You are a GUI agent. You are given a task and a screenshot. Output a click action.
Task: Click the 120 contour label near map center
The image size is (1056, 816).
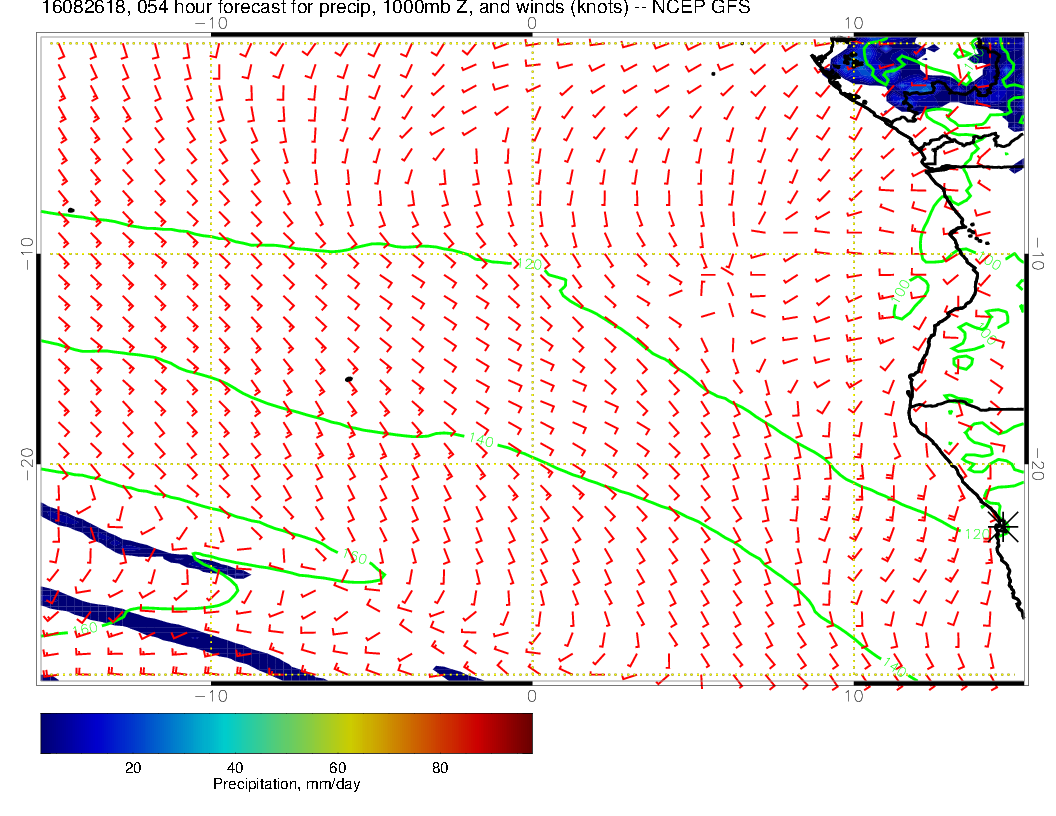pos(529,265)
